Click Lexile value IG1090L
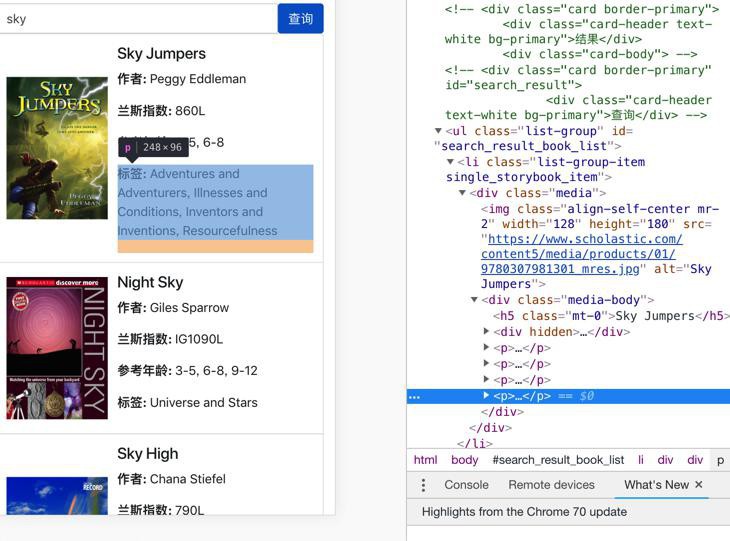Screen dimensions: 730x541 coord(199,339)
